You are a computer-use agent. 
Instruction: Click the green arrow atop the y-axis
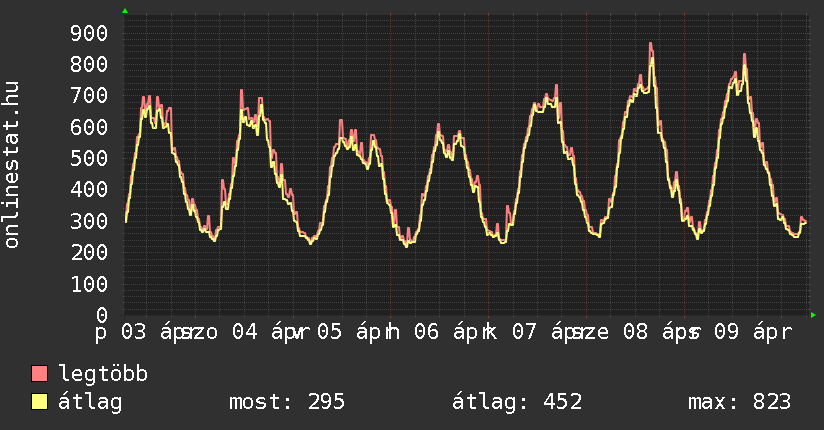125,11
